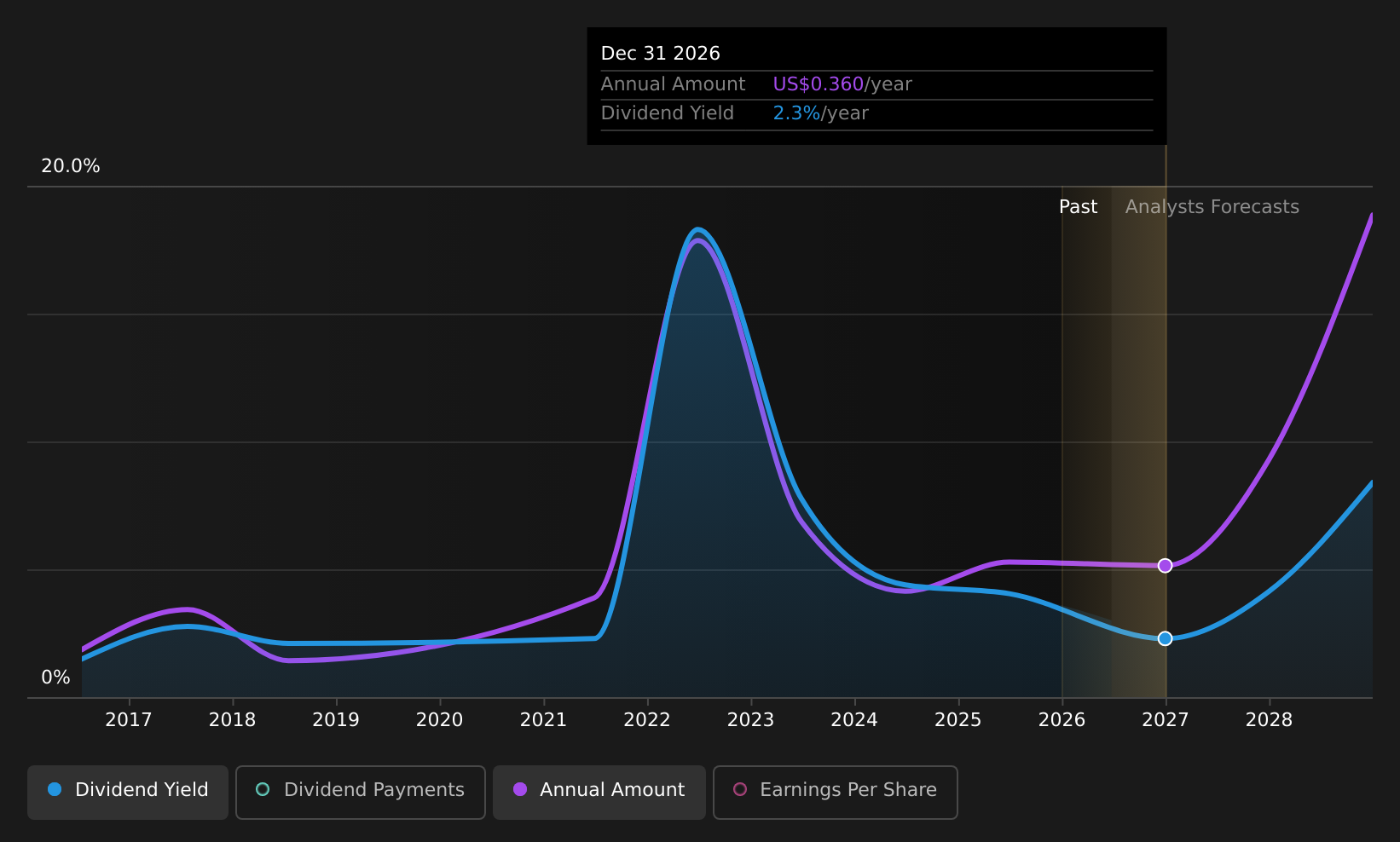Toggle the Dividend Payments series

pos(361,792)
